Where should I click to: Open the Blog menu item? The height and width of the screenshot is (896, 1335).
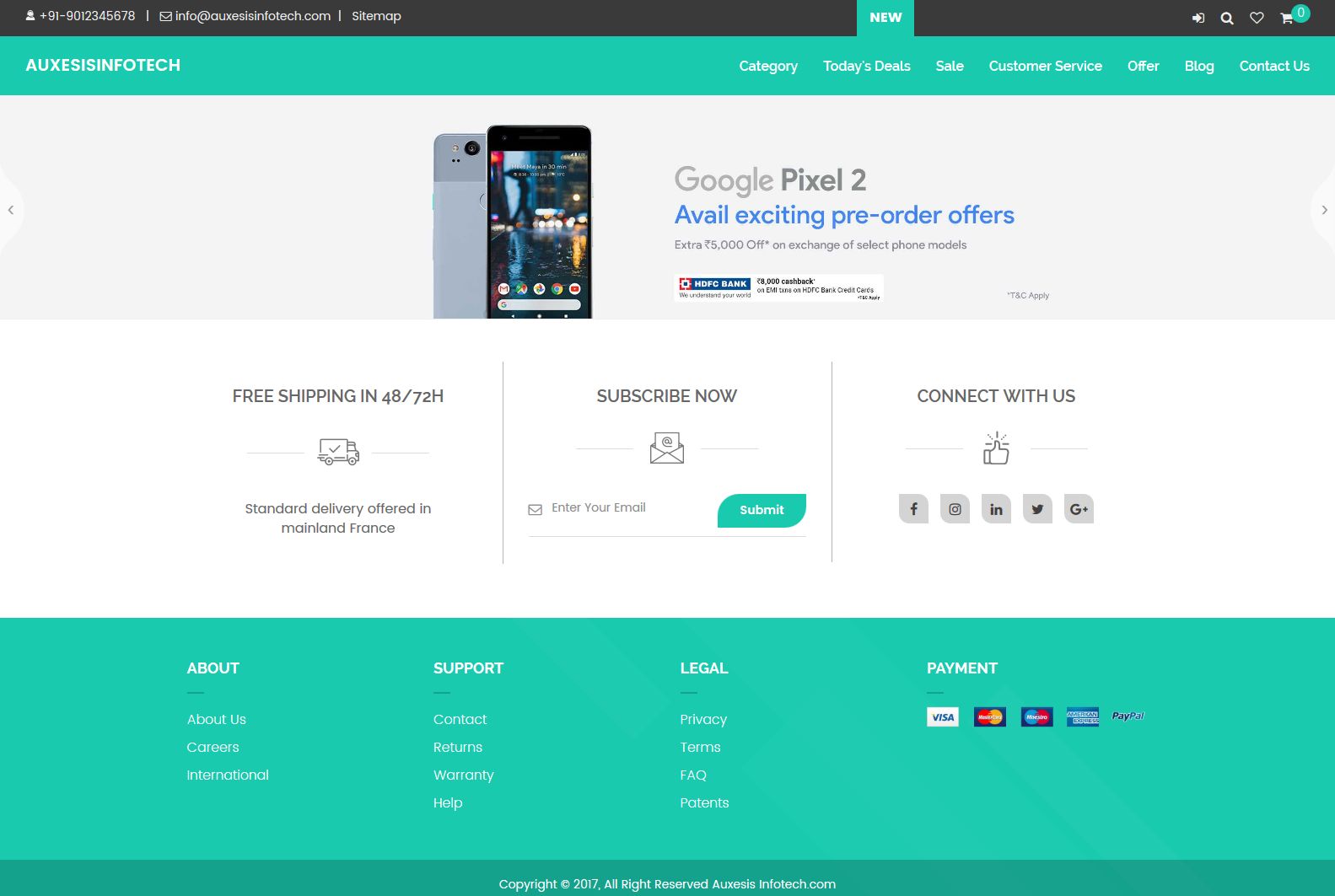(1199, 66)
